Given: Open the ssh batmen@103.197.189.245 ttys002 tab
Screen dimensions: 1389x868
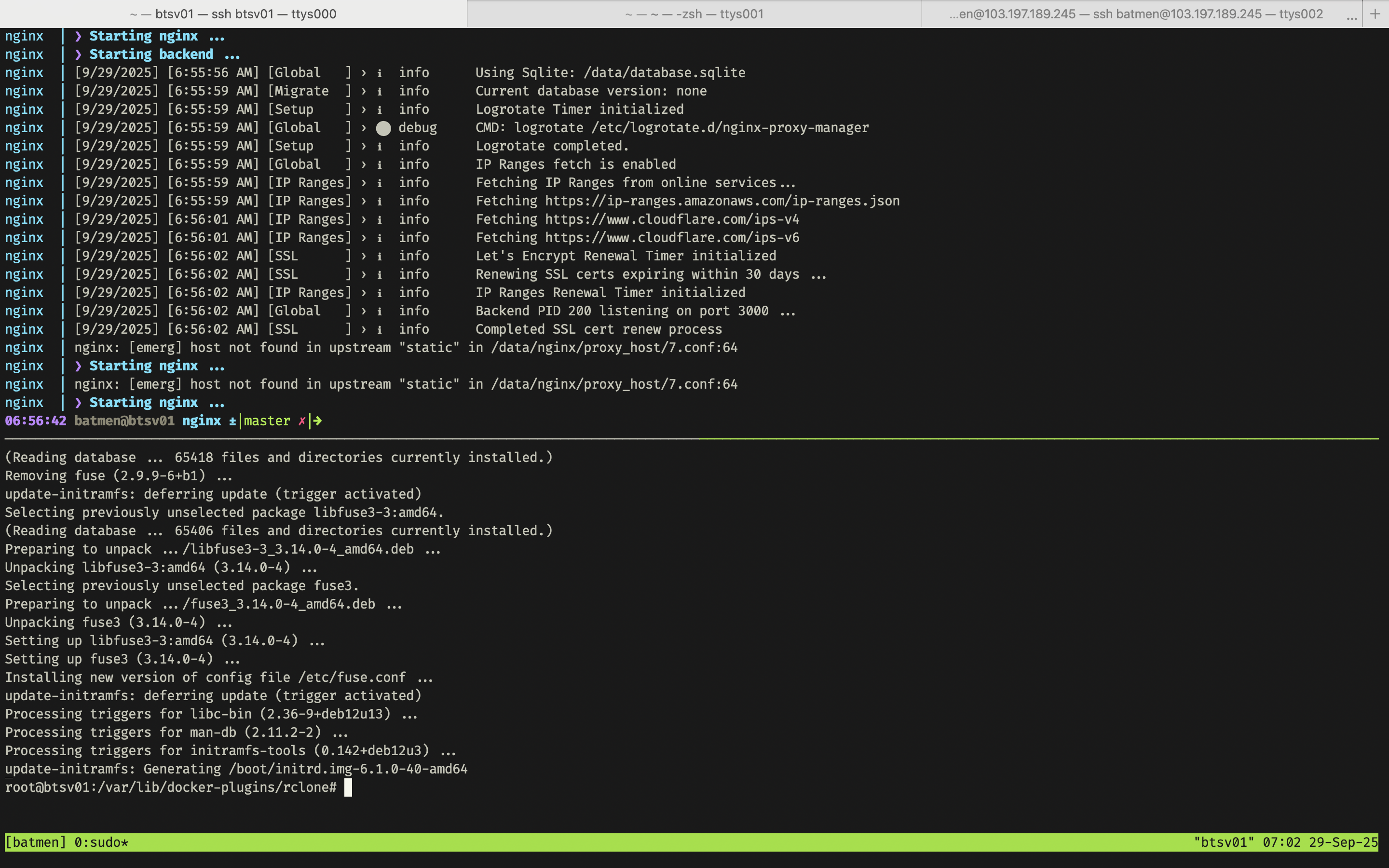Looking at the screenshot, I should [x=1135, y=14].
